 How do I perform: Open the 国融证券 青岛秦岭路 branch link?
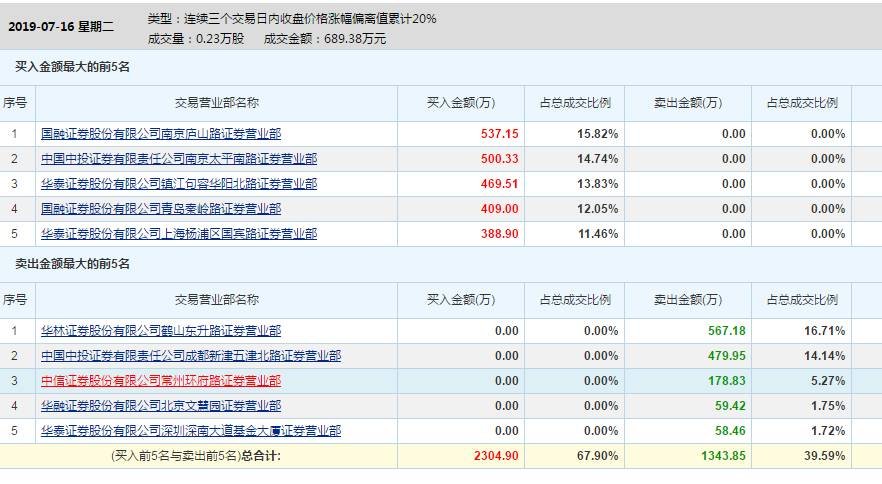click(x=161, y=208)
